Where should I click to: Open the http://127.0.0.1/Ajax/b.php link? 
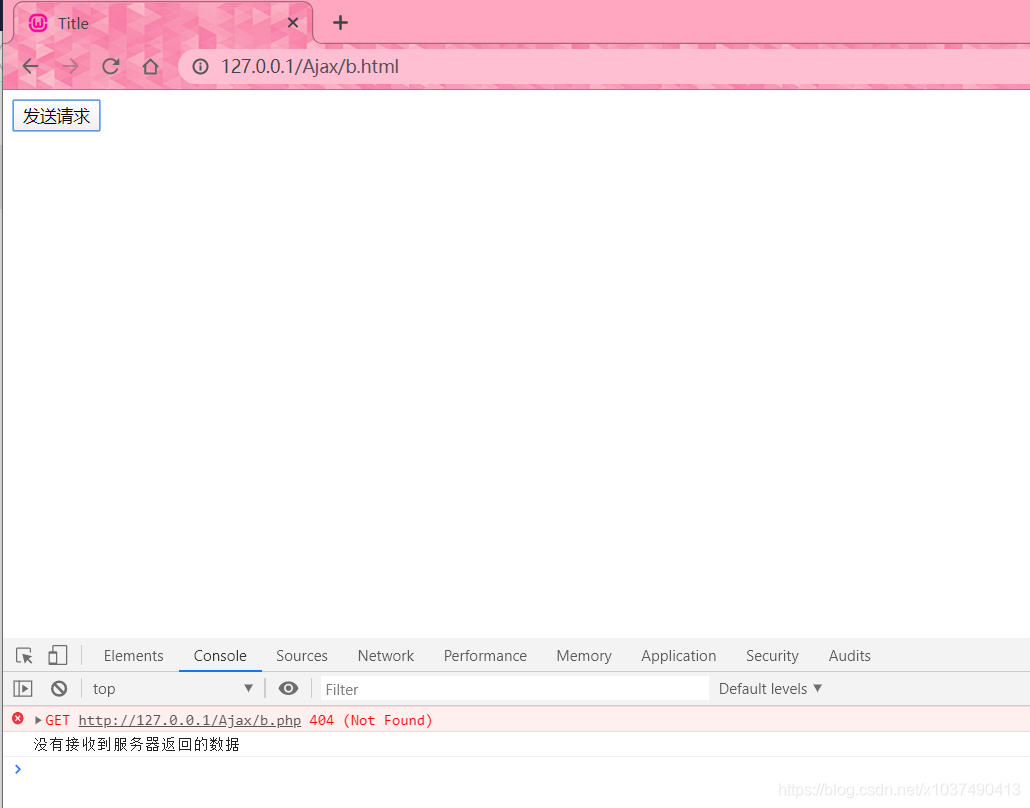click(190, 721)
